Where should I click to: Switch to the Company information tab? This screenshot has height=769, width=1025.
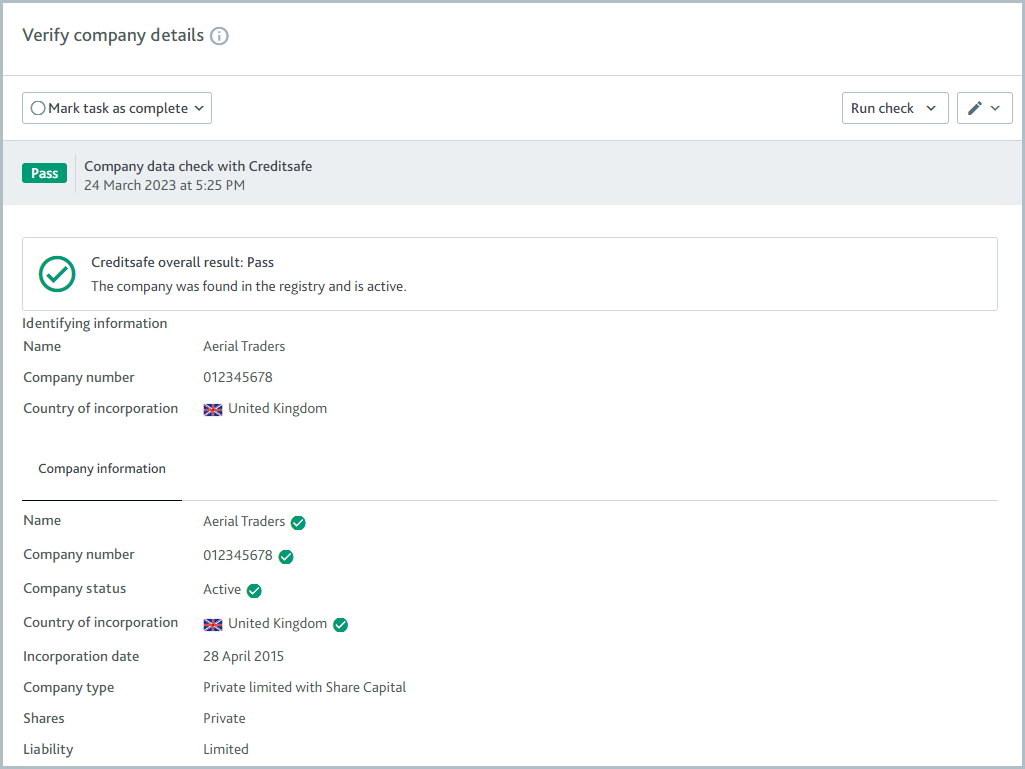[102, 468]
